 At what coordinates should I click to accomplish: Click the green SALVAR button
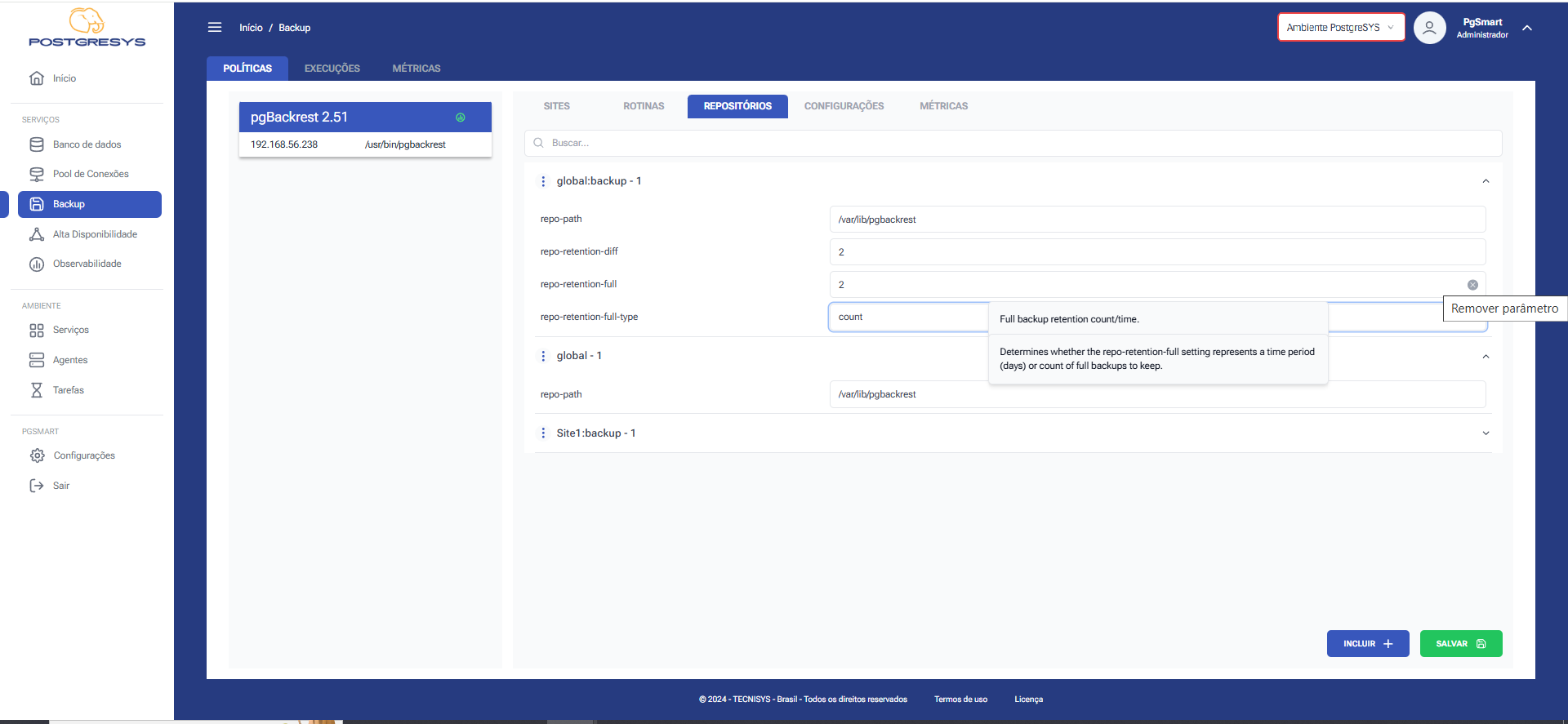[1461, 643]
